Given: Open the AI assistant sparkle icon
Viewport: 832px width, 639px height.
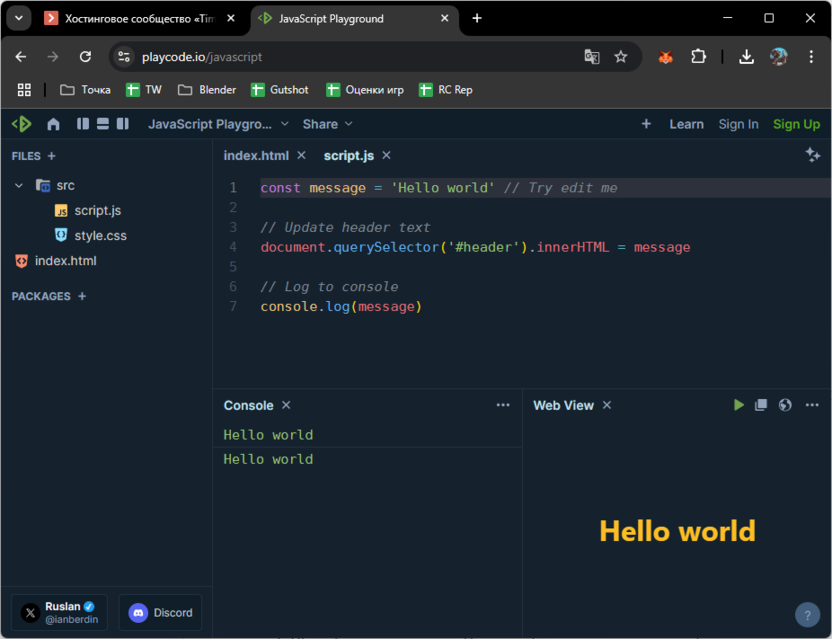Looking at the screenshot, I should tap(812, 155).
